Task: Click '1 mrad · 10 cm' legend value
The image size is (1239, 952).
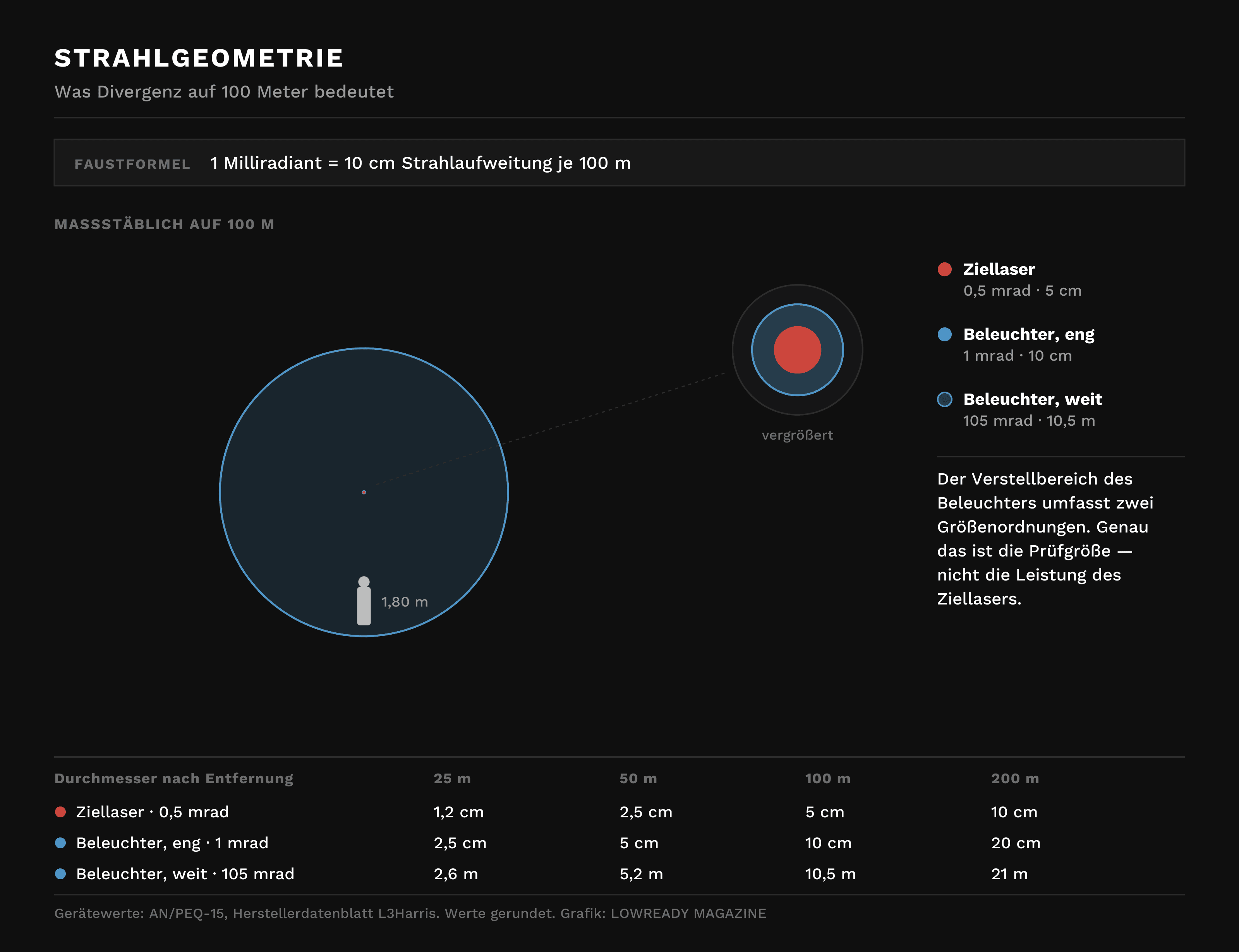Action: pyautogui.click(x=1018, y=356)
